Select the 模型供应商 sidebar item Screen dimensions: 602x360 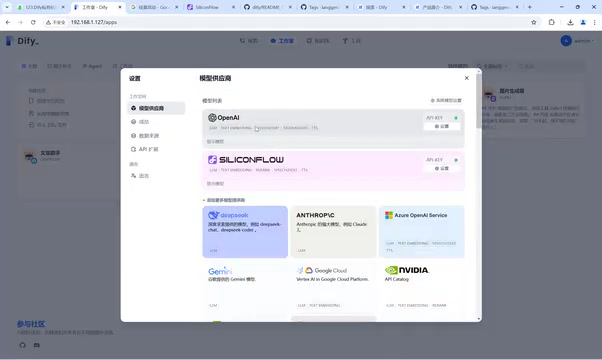(156, 108)
